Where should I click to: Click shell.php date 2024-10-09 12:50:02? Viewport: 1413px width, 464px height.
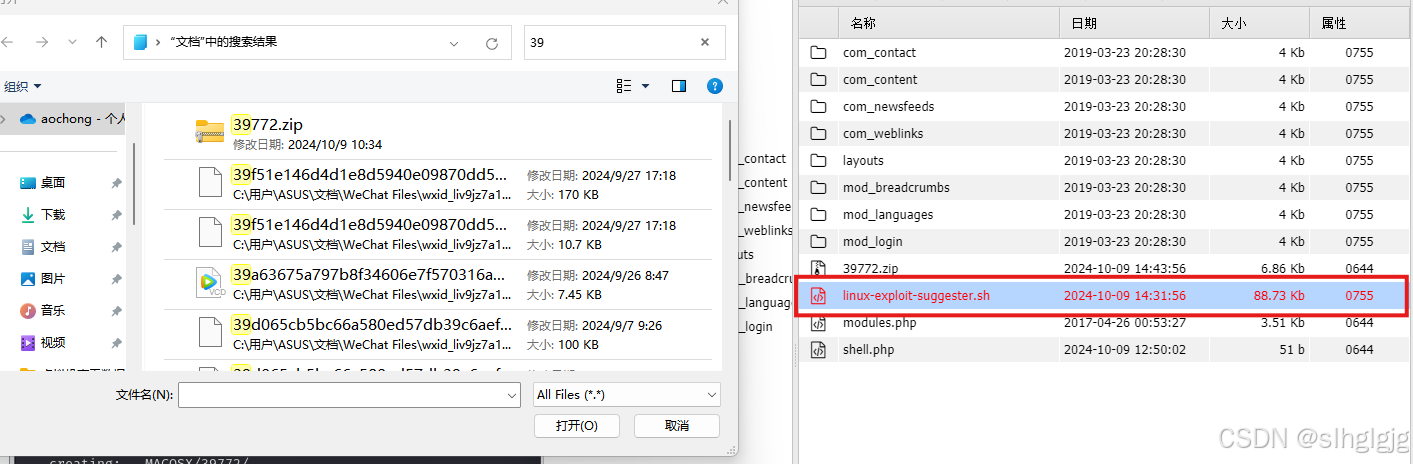click(1125, 349)
